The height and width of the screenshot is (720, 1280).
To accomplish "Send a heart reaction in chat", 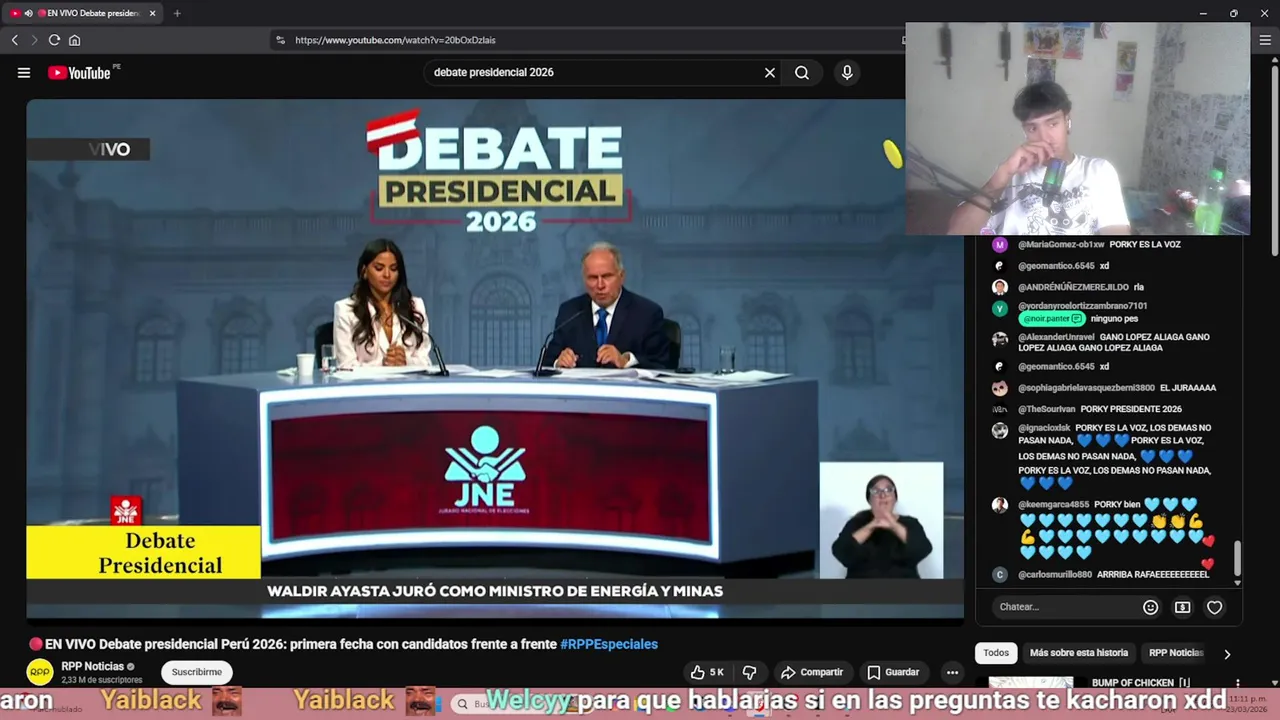I will point(1214,607).
